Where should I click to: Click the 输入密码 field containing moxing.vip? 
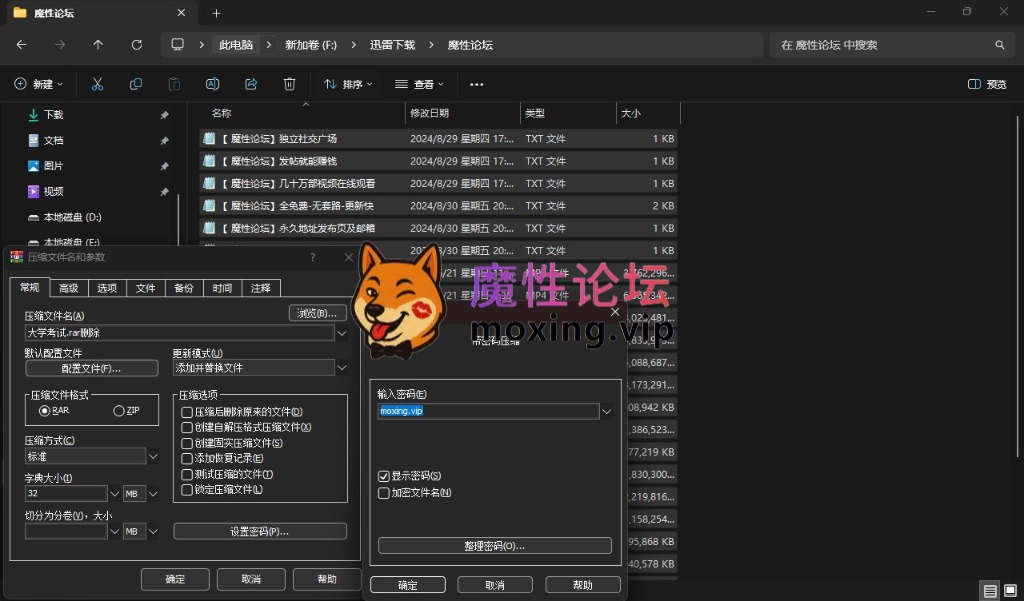point(488,412)
